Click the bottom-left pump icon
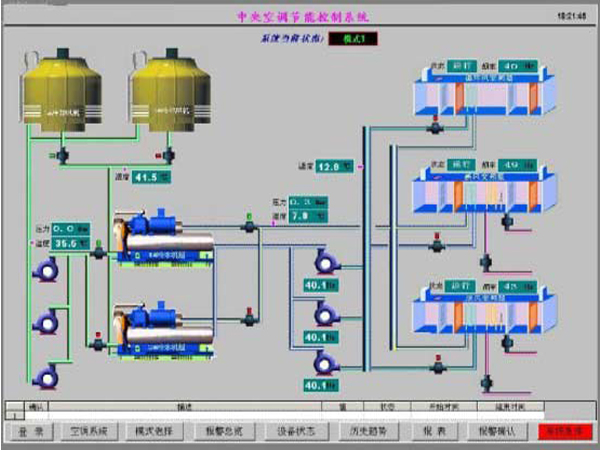This screenshot has height=450, width=600. pos(46,376)
